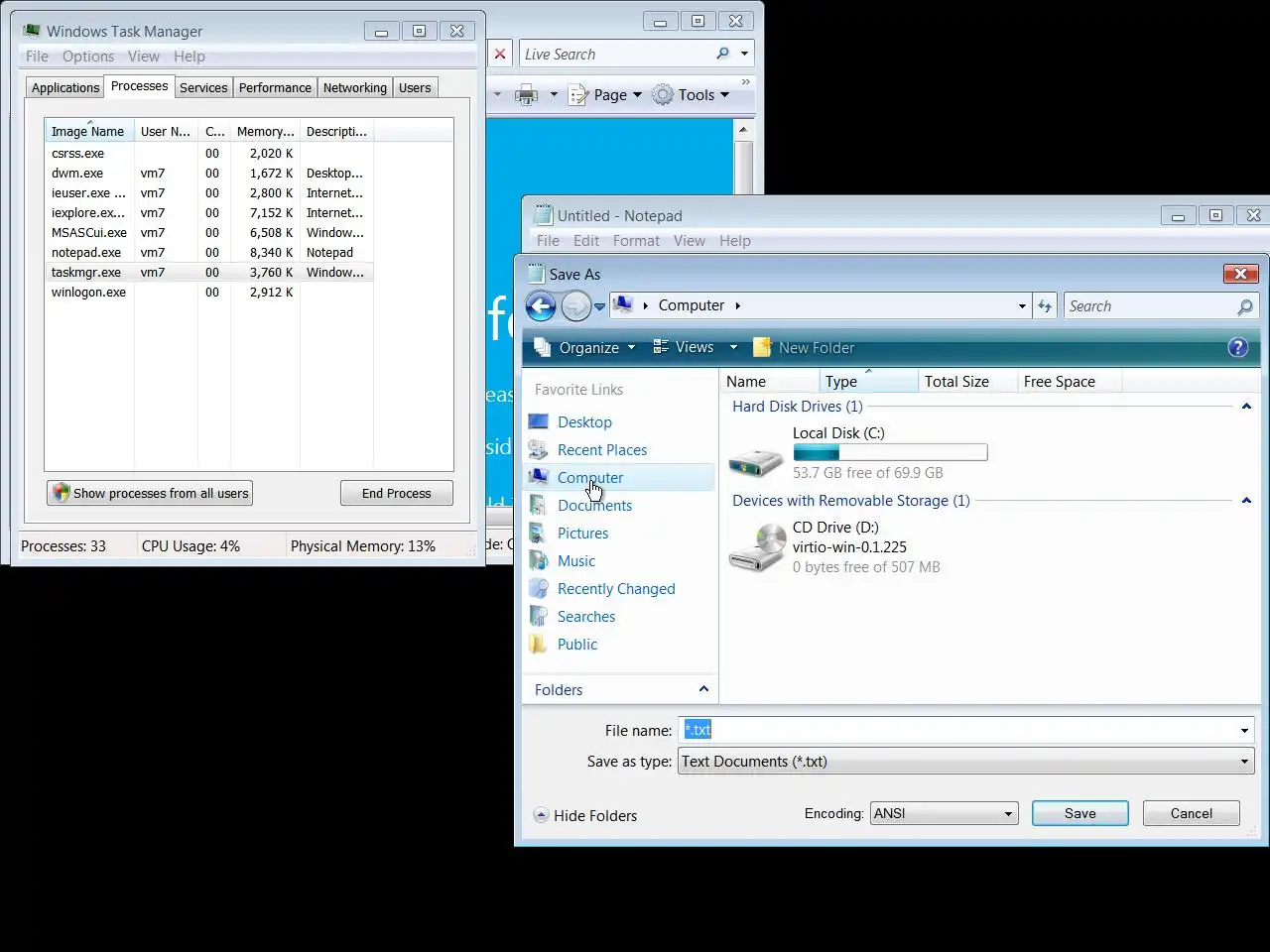Click the File name input field

(956, 730)
